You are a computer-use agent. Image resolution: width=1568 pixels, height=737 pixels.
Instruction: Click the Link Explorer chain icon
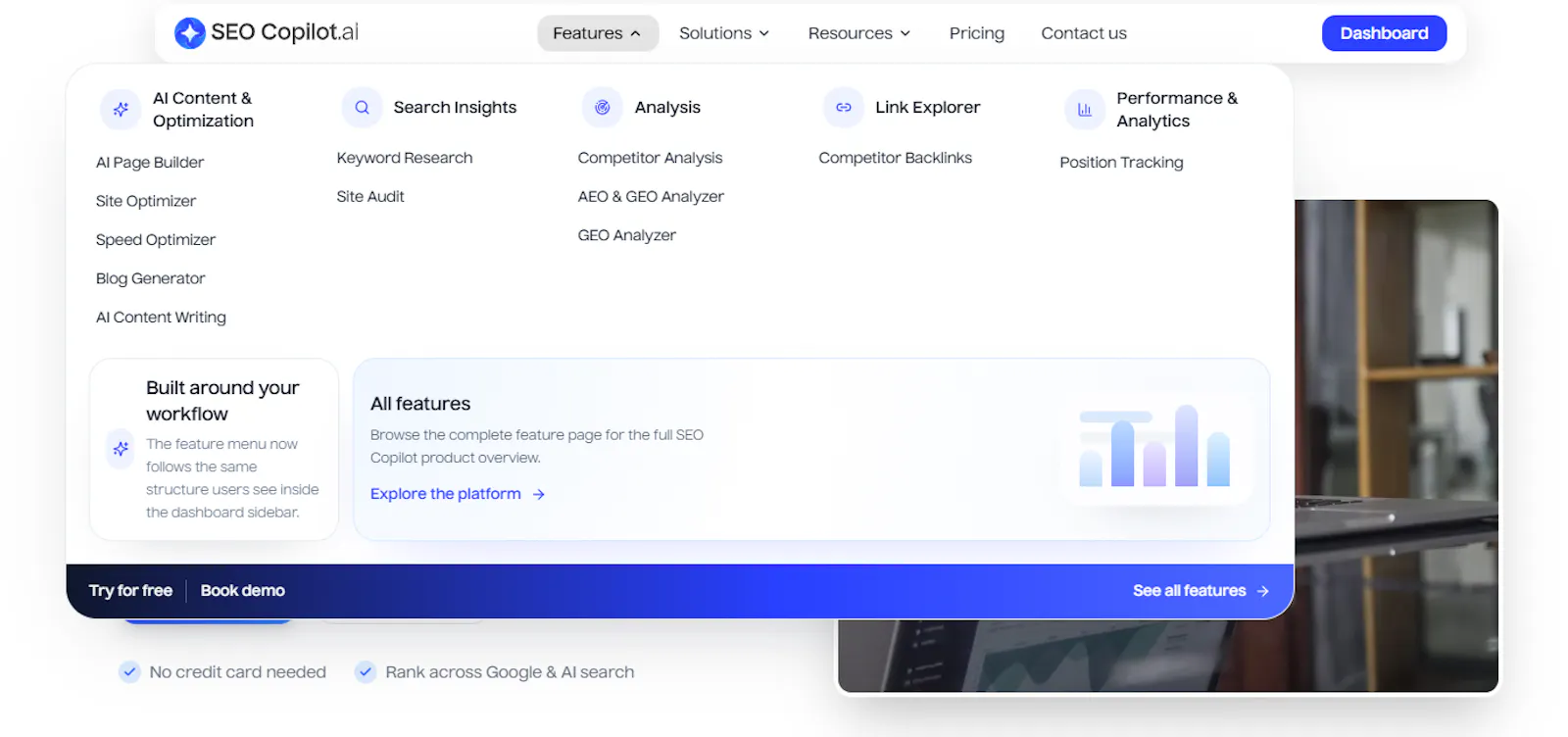click(844, 108)
